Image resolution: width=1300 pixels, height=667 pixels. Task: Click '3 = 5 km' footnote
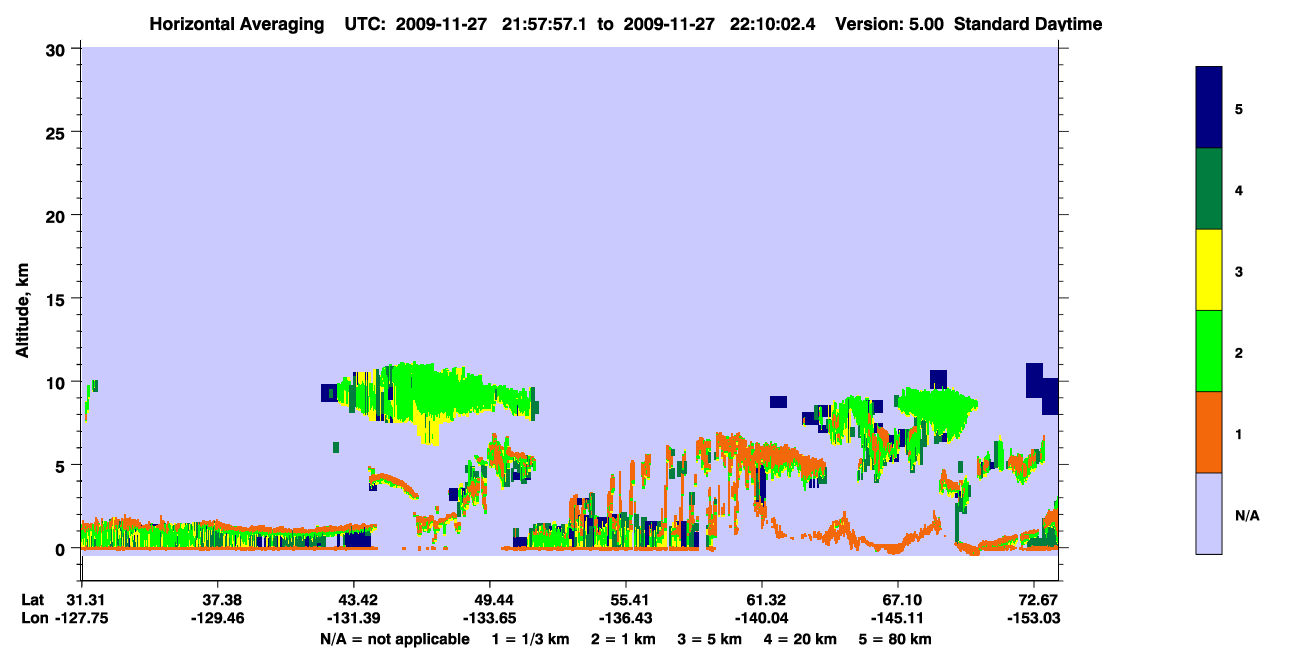(x=711, y=639)
